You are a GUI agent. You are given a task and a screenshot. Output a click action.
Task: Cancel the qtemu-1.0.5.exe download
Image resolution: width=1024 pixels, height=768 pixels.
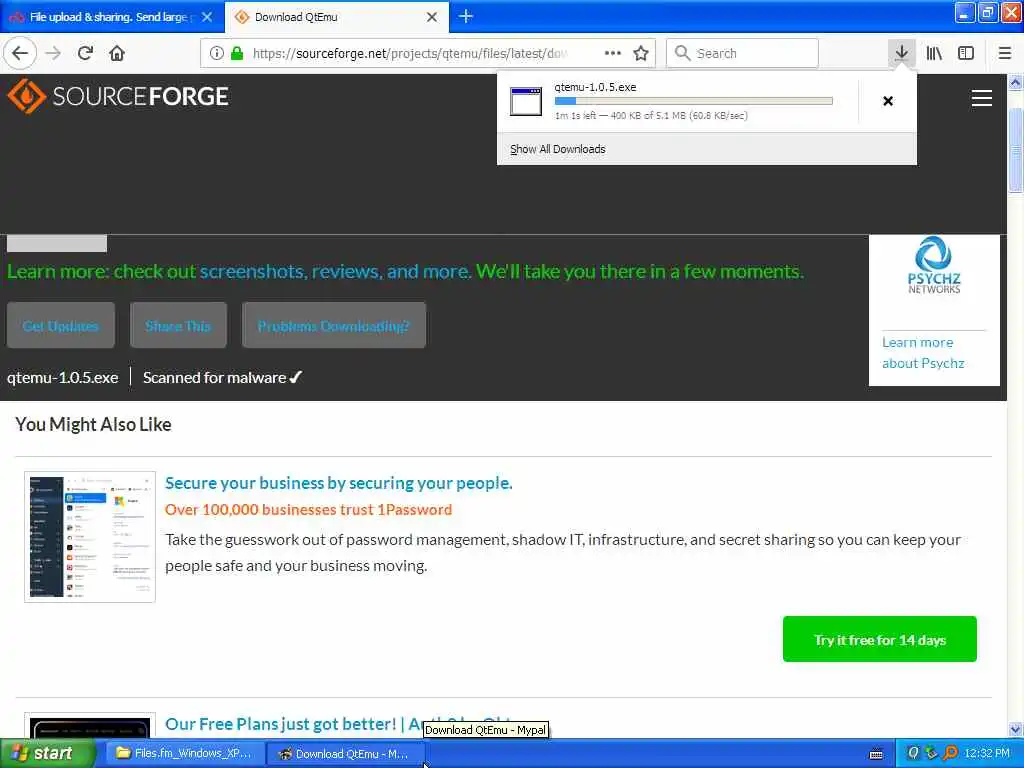click(888, 101)
